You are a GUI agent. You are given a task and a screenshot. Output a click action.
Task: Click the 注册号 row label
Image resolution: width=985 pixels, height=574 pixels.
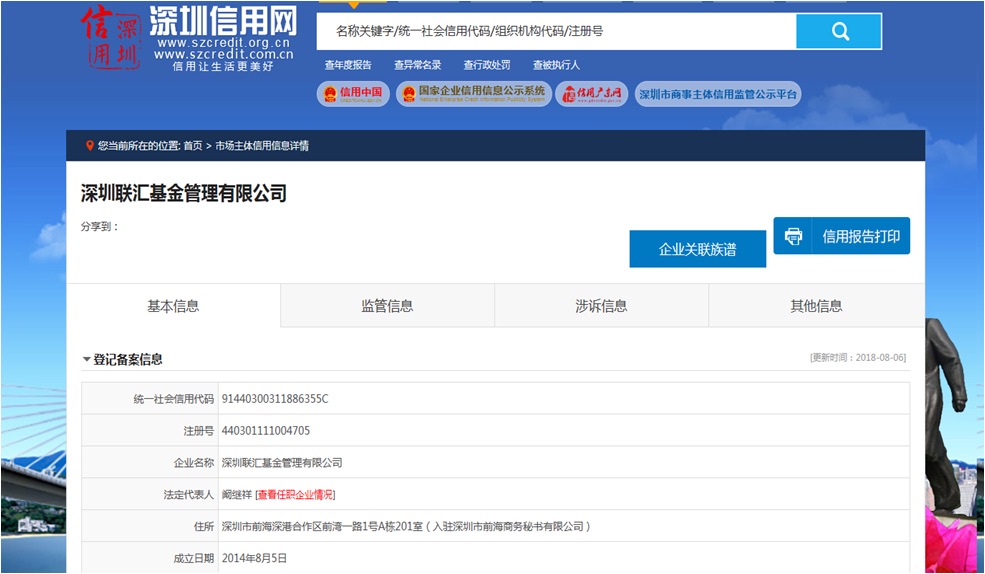(199, 431)
